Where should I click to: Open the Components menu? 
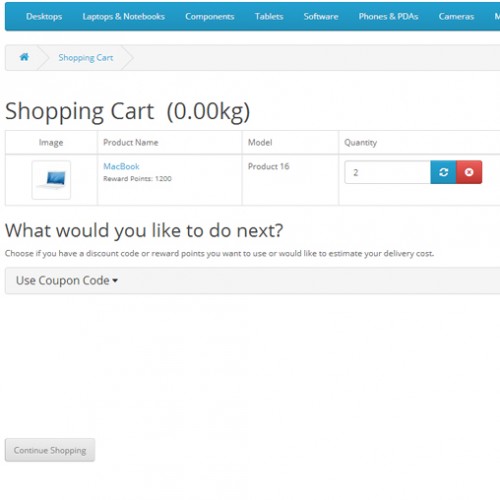(x=210, y=16)
